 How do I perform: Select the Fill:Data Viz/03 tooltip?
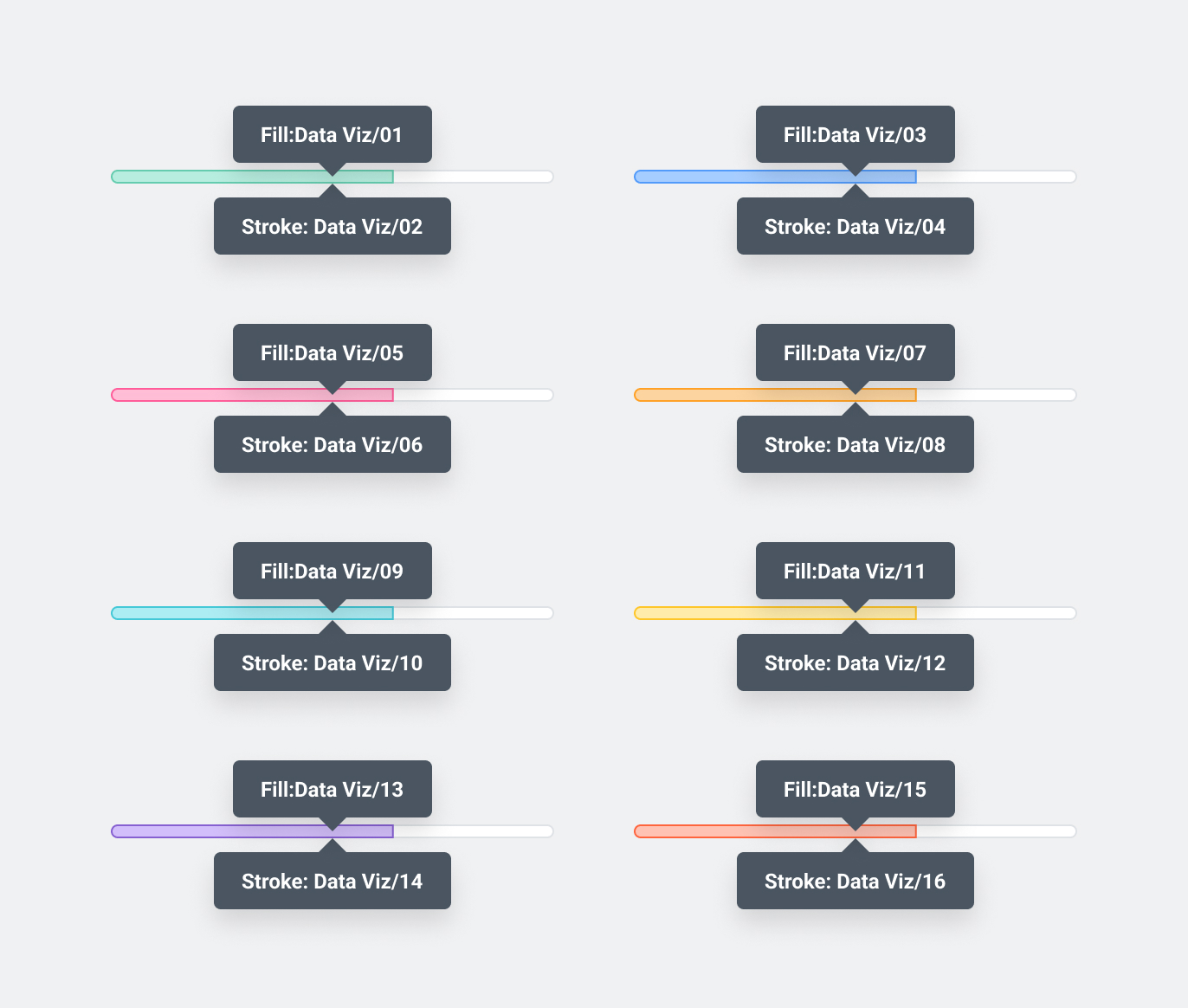(x=855, y=134)
